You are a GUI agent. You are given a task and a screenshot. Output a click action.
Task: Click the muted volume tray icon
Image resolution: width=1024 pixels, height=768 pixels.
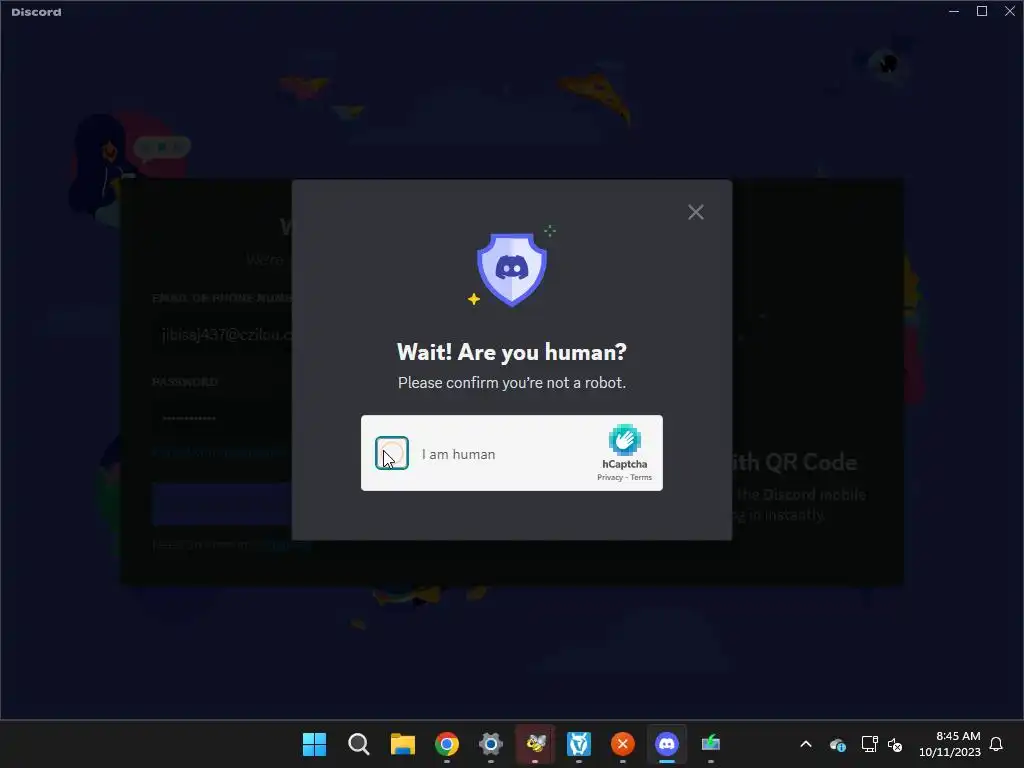click(x=895, y=744)
